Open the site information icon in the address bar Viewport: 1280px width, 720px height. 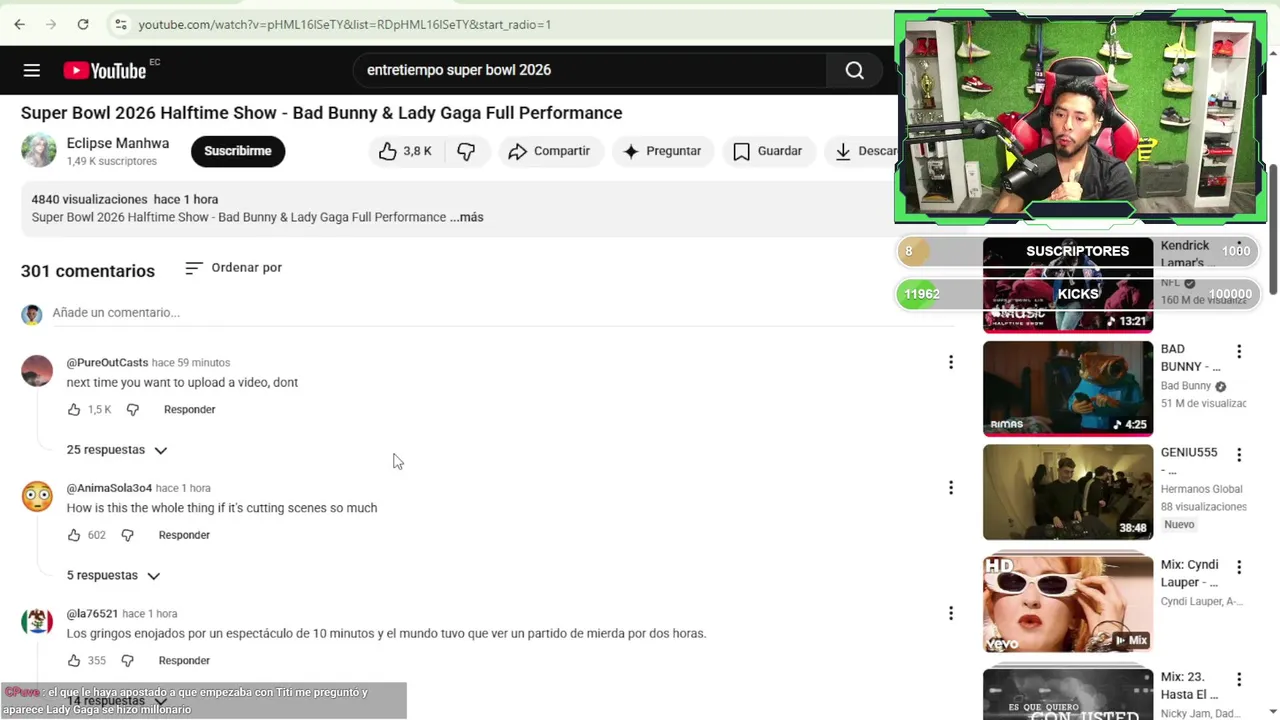[x=120, y=24]
